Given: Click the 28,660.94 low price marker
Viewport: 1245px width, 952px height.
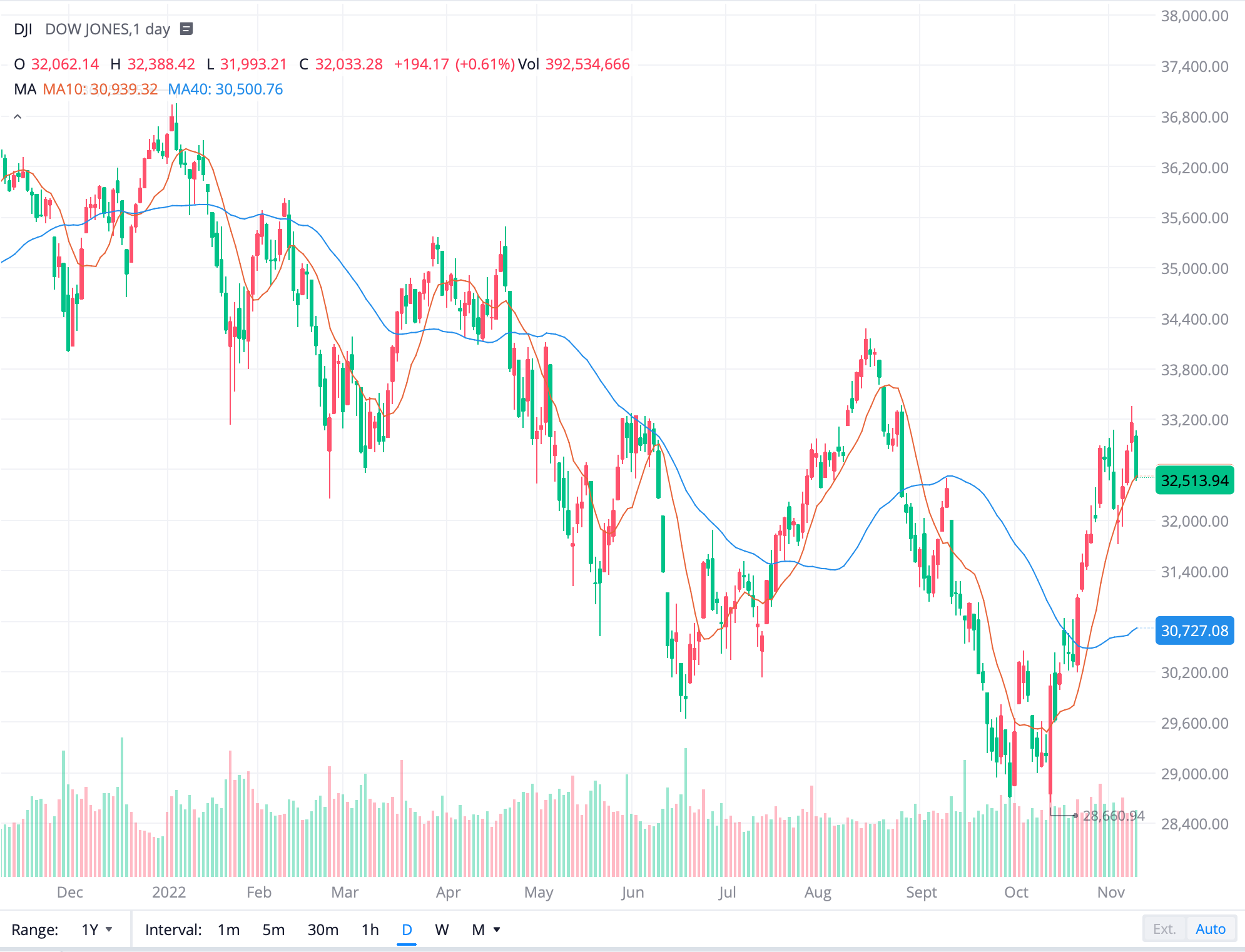Looking at the screenshot, I should [x=1113, y=816].
